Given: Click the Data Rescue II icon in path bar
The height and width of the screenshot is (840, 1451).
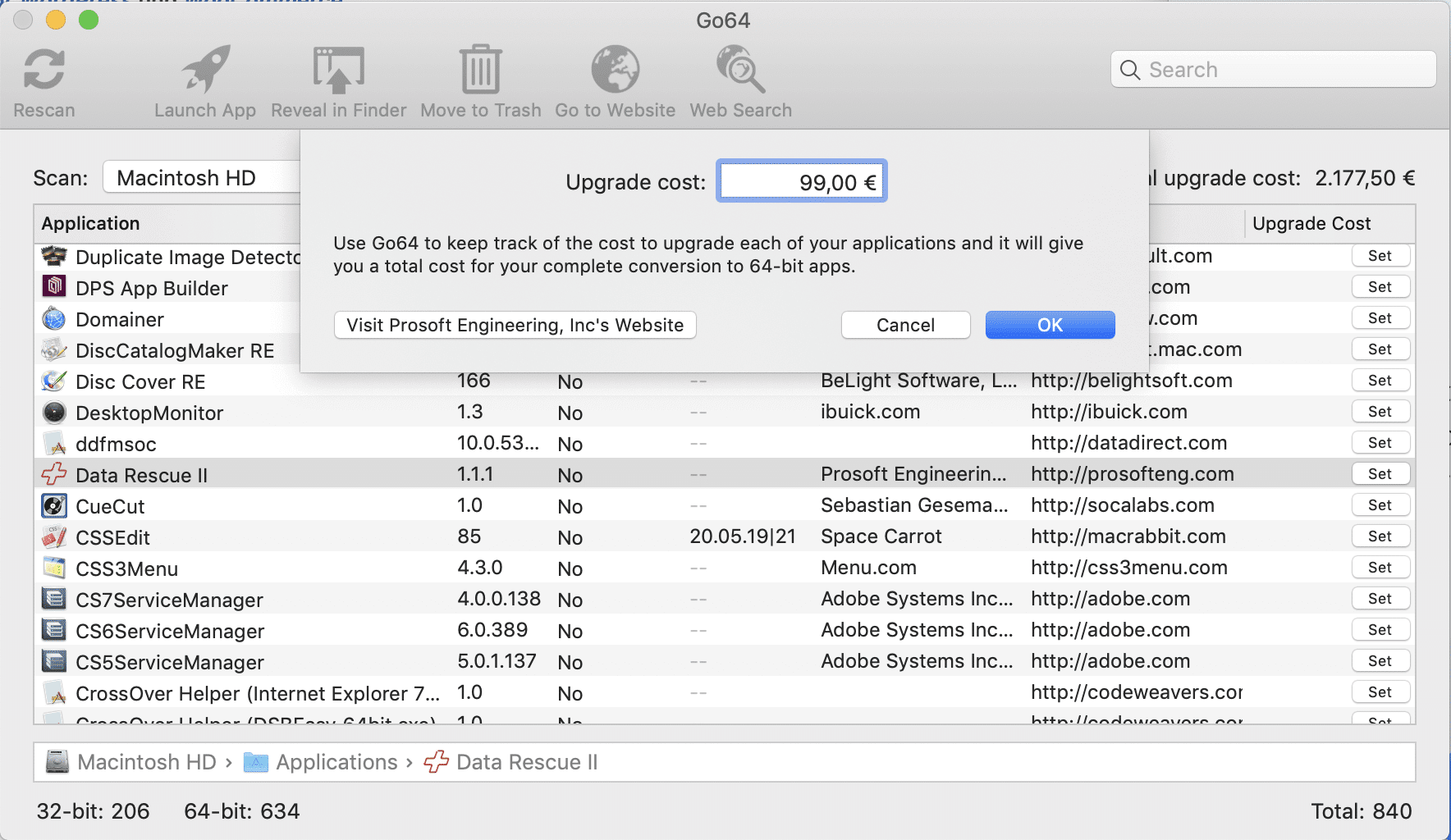Looking at the screenshot, I should click(437, 762).
